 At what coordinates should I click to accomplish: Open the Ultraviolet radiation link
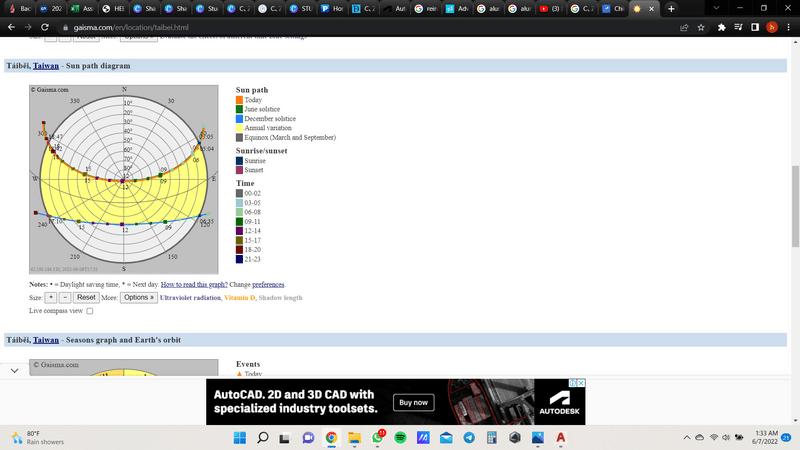point(190,297)
